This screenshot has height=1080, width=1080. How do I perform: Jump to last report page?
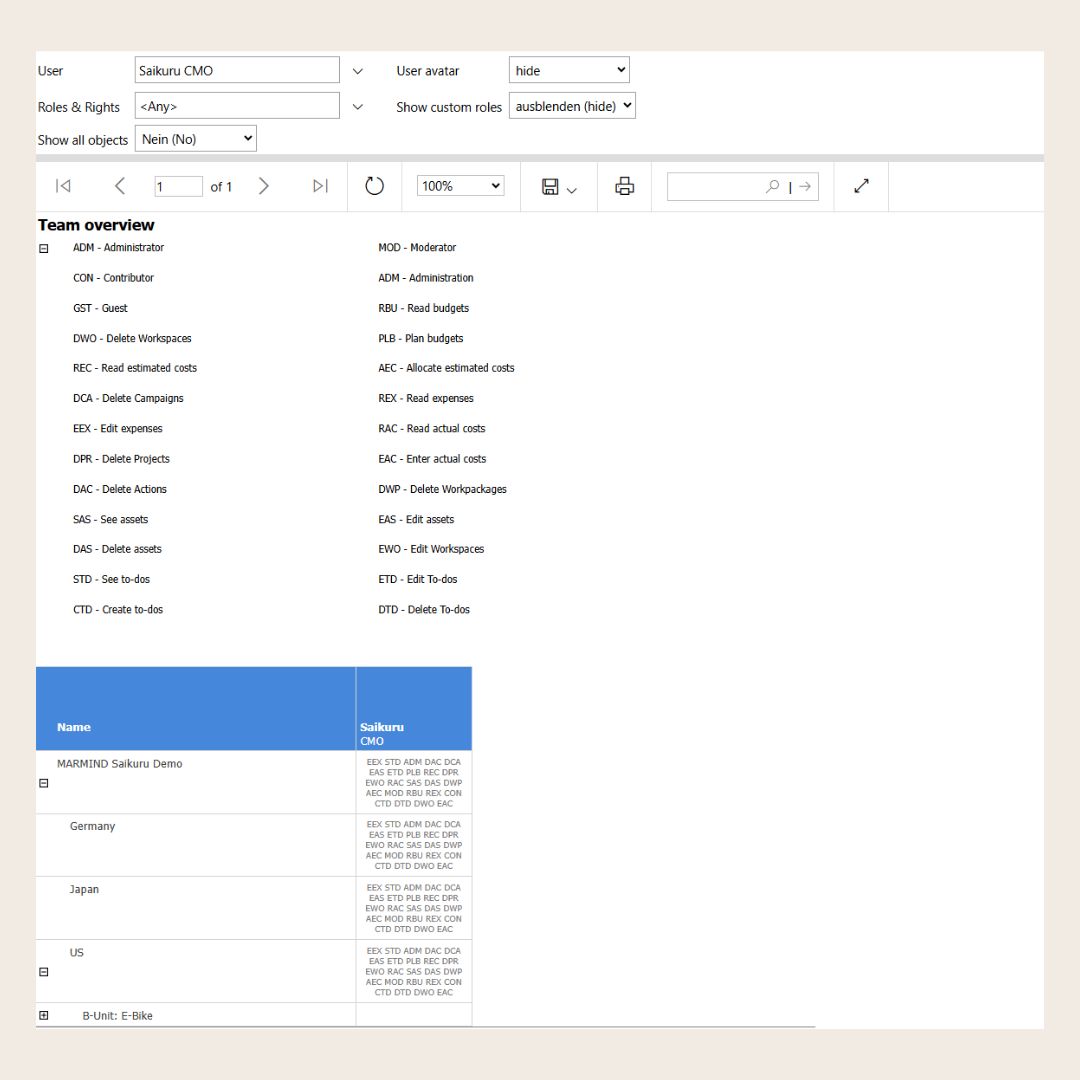pyautogui.click(x=320, y=186)
